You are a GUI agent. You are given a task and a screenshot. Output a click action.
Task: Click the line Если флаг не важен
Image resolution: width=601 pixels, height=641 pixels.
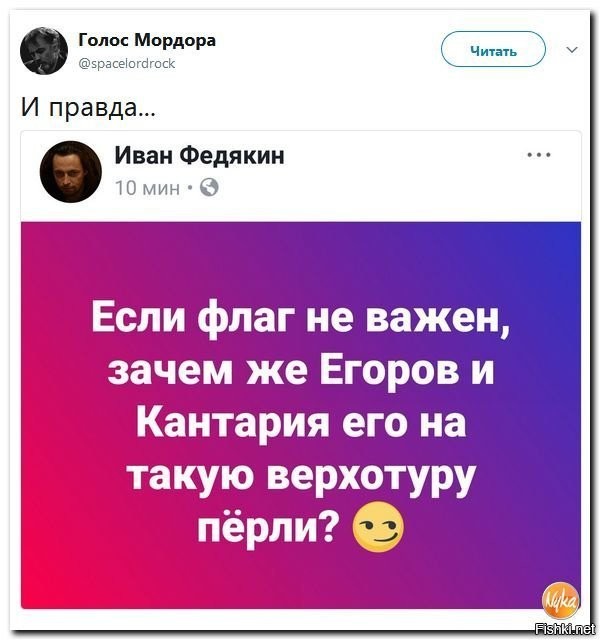coord(300,319)
